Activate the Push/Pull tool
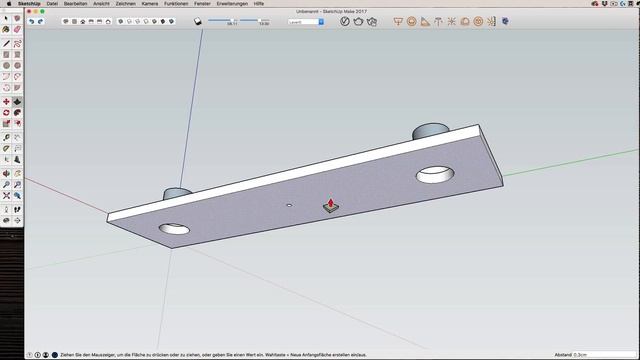This screenshot has height=360, width=640. point(17,102)
